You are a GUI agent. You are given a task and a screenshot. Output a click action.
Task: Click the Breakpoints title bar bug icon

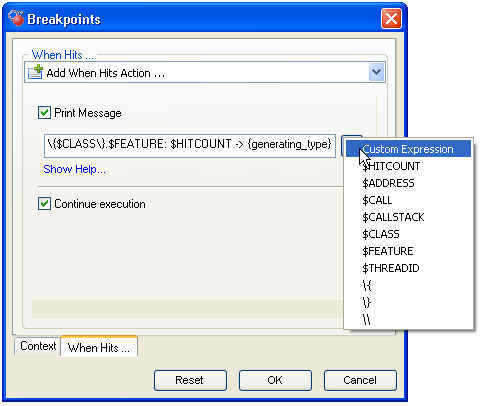(16, 18)
